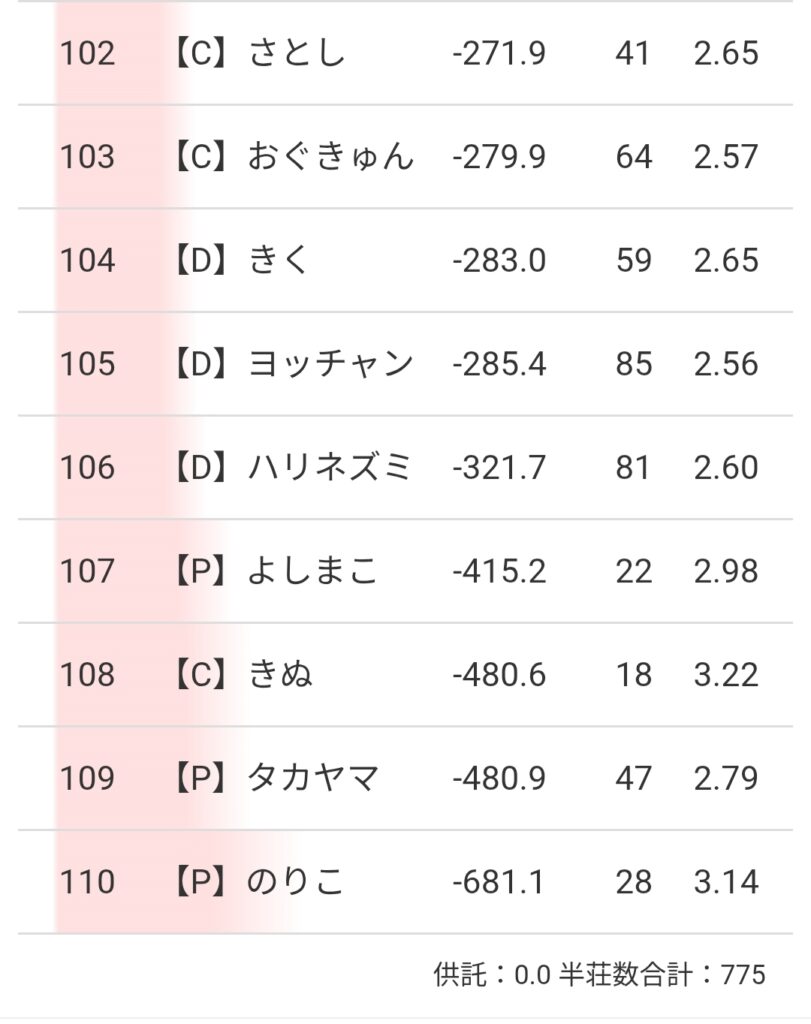Open タカヤマ player entry

click(x=313, y=778)
